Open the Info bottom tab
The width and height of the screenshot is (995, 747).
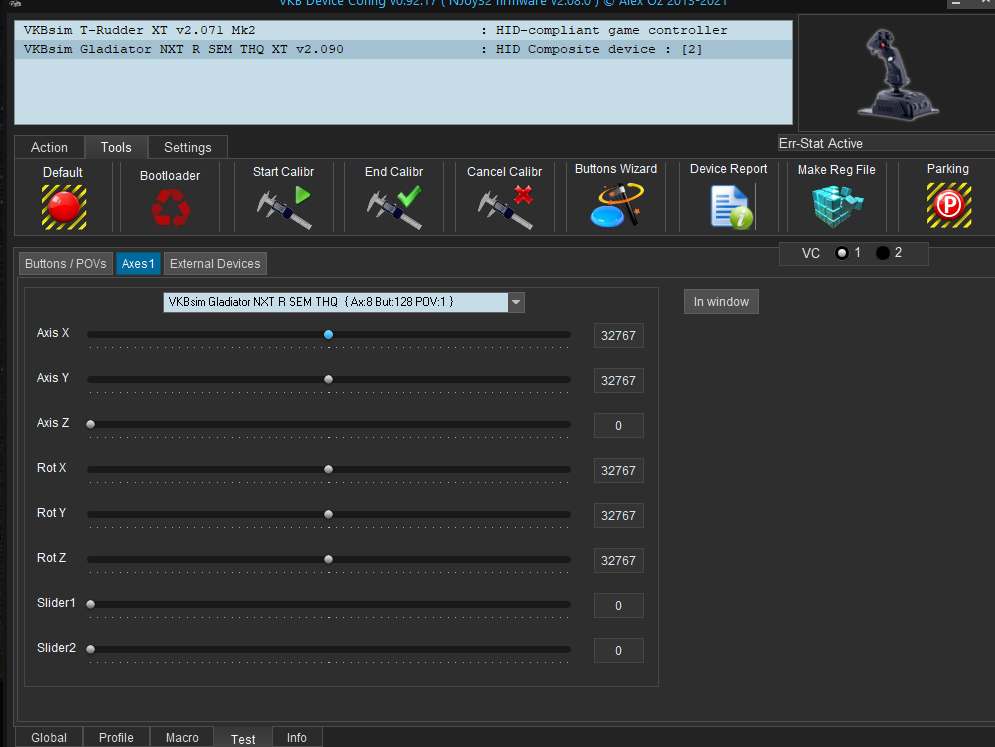click(x=296, y=737)
